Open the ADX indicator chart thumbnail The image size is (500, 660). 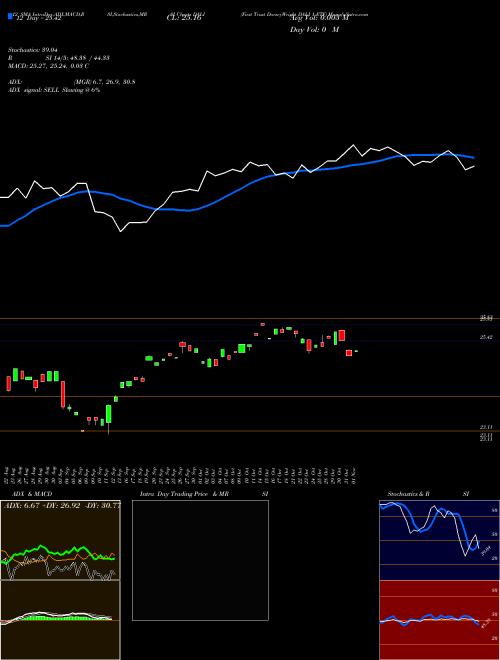60,540
